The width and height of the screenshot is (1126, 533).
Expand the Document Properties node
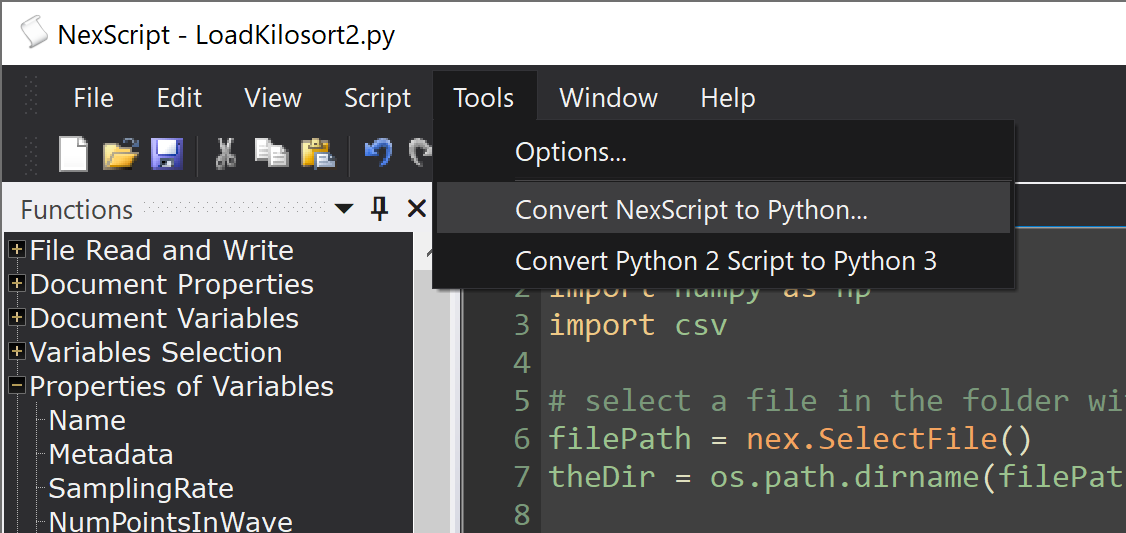17,284
